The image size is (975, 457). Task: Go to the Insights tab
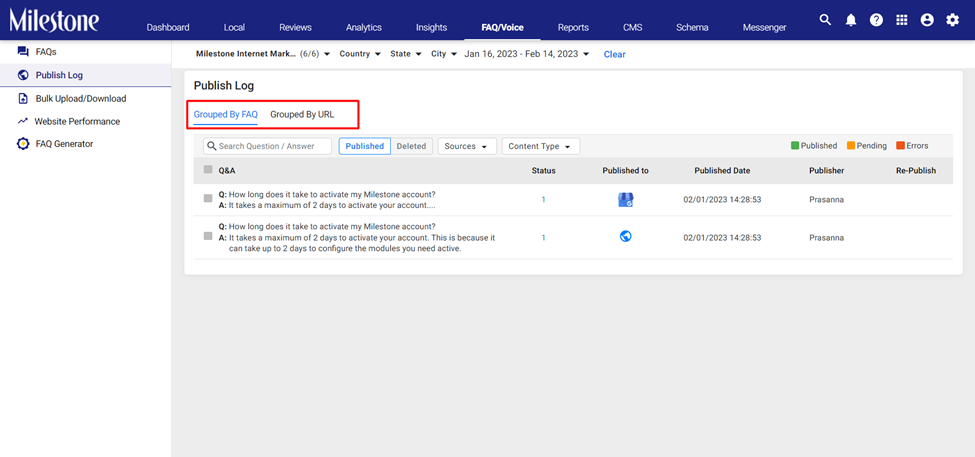[x=432, y=27]
